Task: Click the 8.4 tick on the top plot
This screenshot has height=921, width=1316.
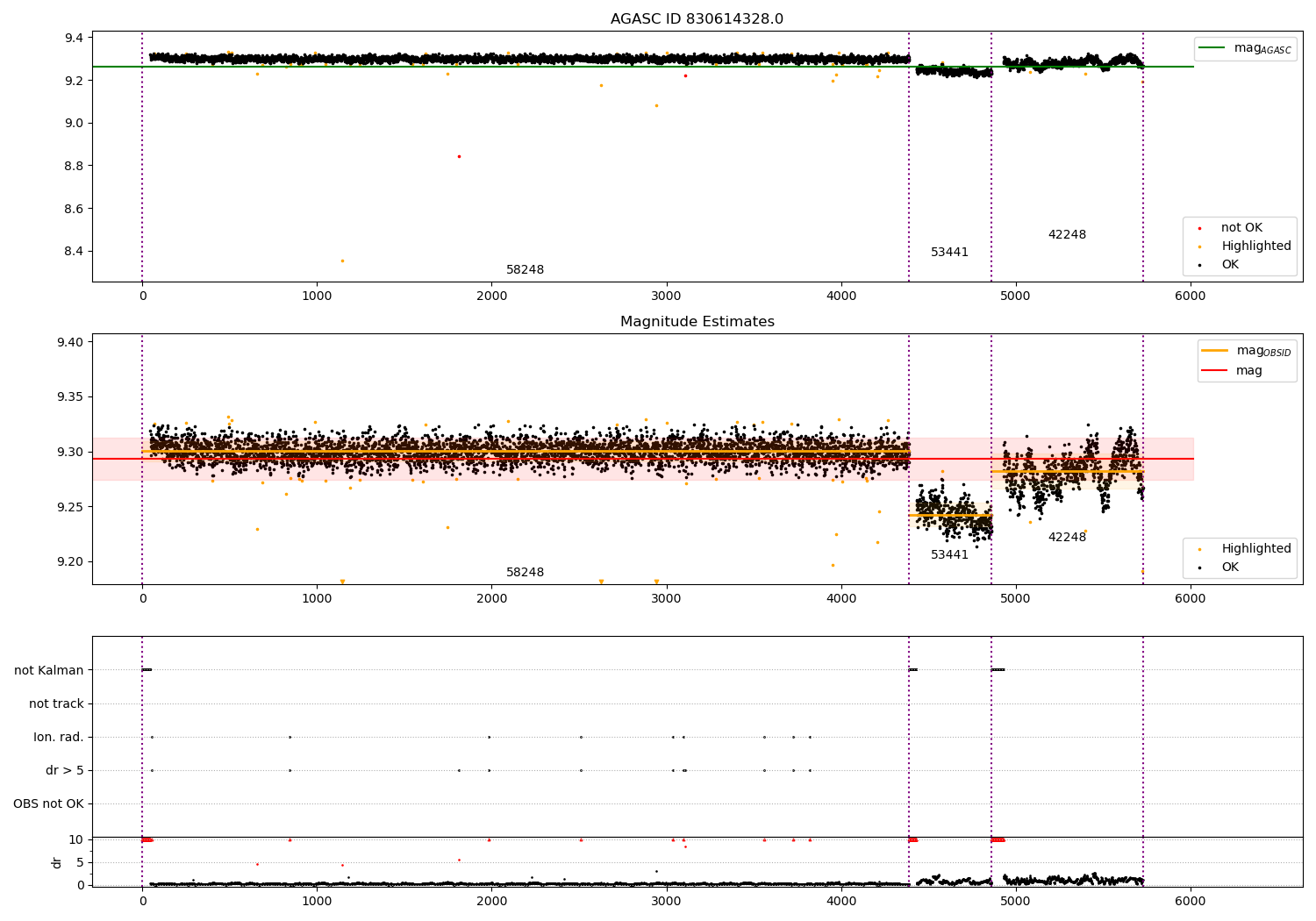Action: pyautogui.click(x=74, y=252)
